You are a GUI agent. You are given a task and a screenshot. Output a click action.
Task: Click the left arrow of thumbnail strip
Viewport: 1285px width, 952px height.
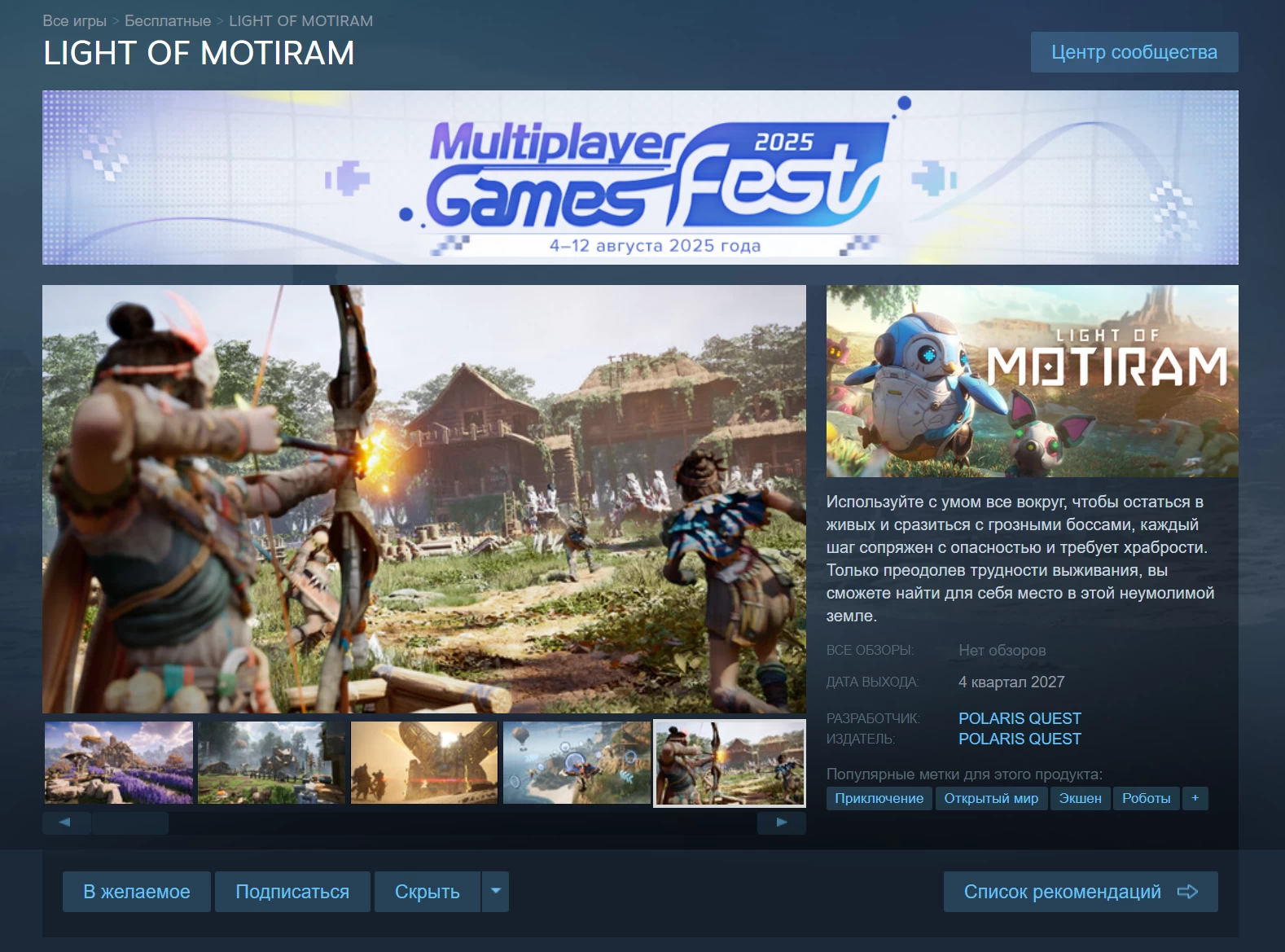coord(65,823)
